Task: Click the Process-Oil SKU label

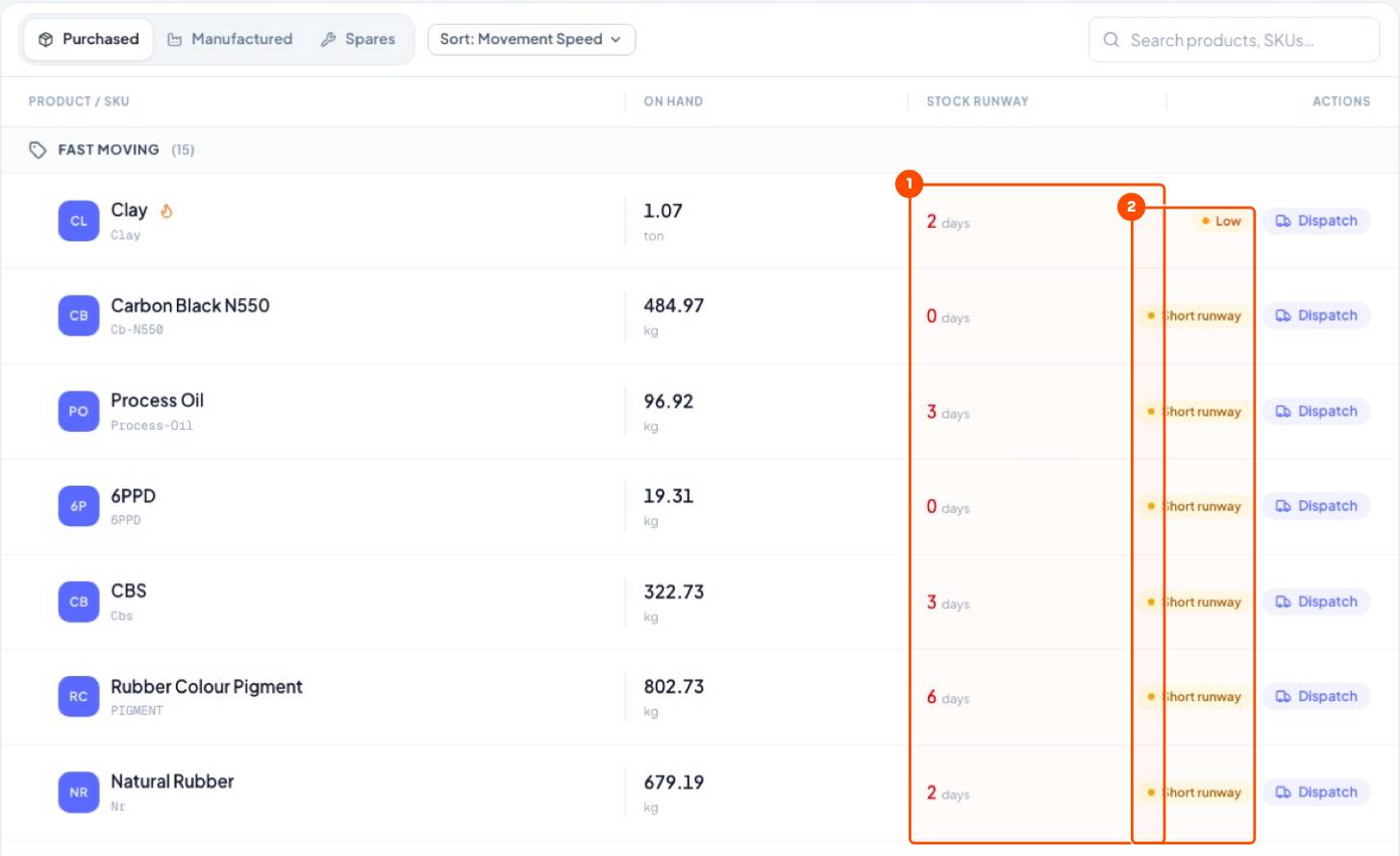Action: 152,425
